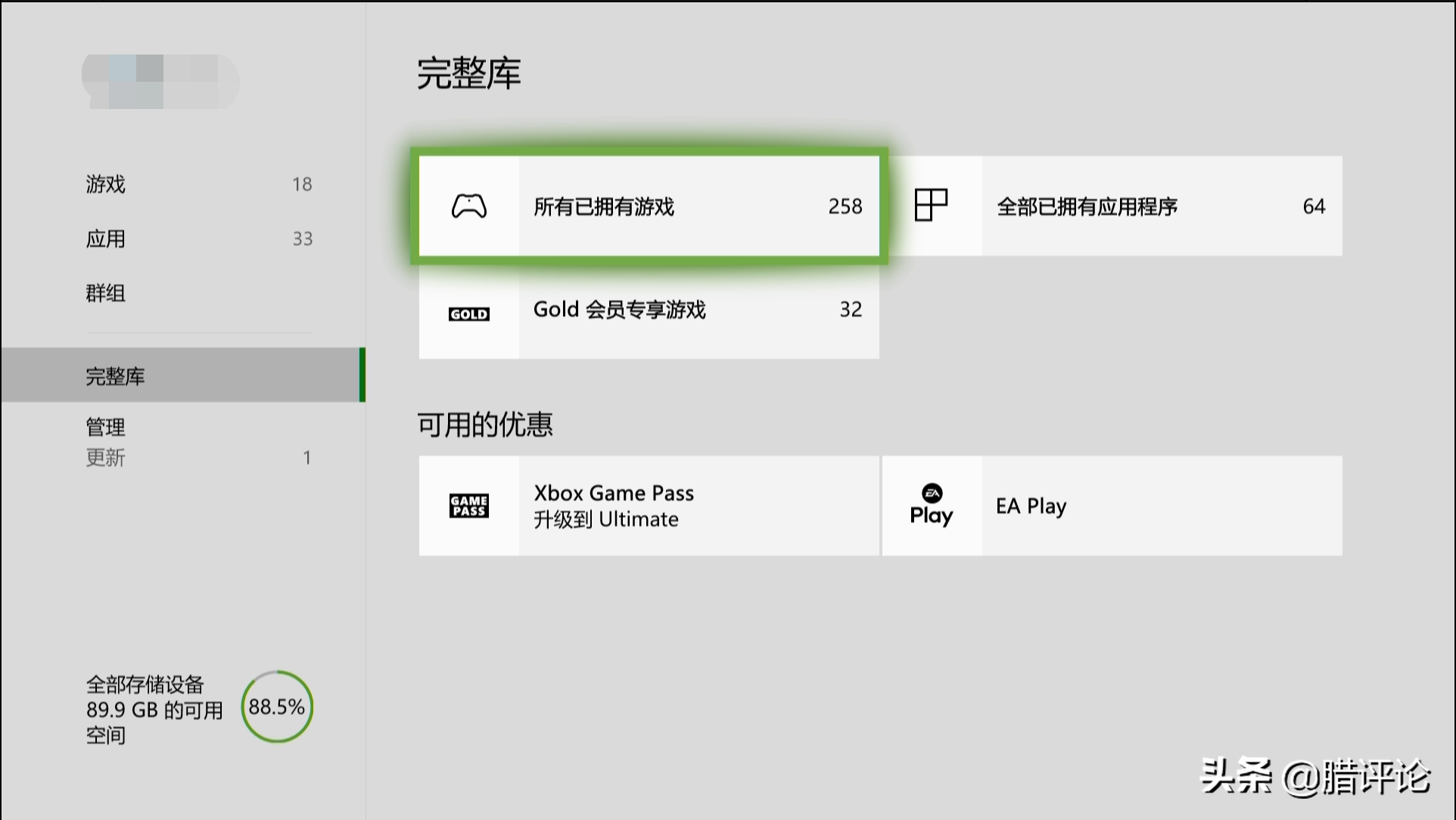Viewport: 1456px width, 820px height.
Task: Click the EA Play logo icon
Action: click(x=932, y=506)
